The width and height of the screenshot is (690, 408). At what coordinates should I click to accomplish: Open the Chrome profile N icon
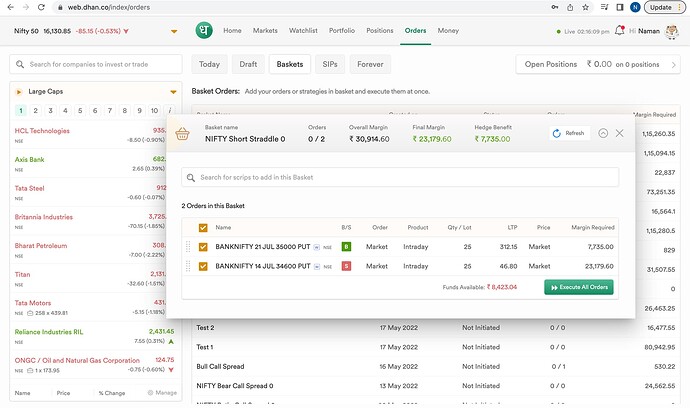(x=635, y=7)
